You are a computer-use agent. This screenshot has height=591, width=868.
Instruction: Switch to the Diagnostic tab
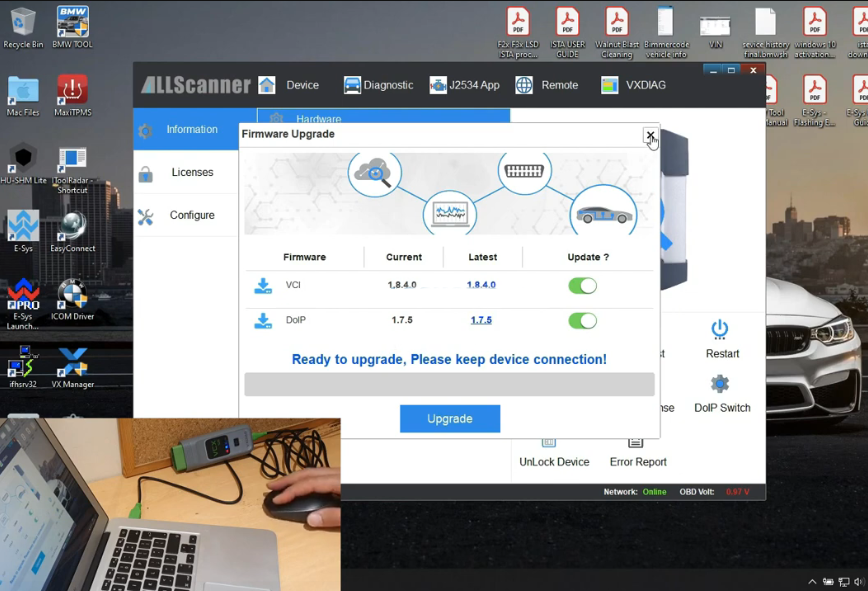378,85
